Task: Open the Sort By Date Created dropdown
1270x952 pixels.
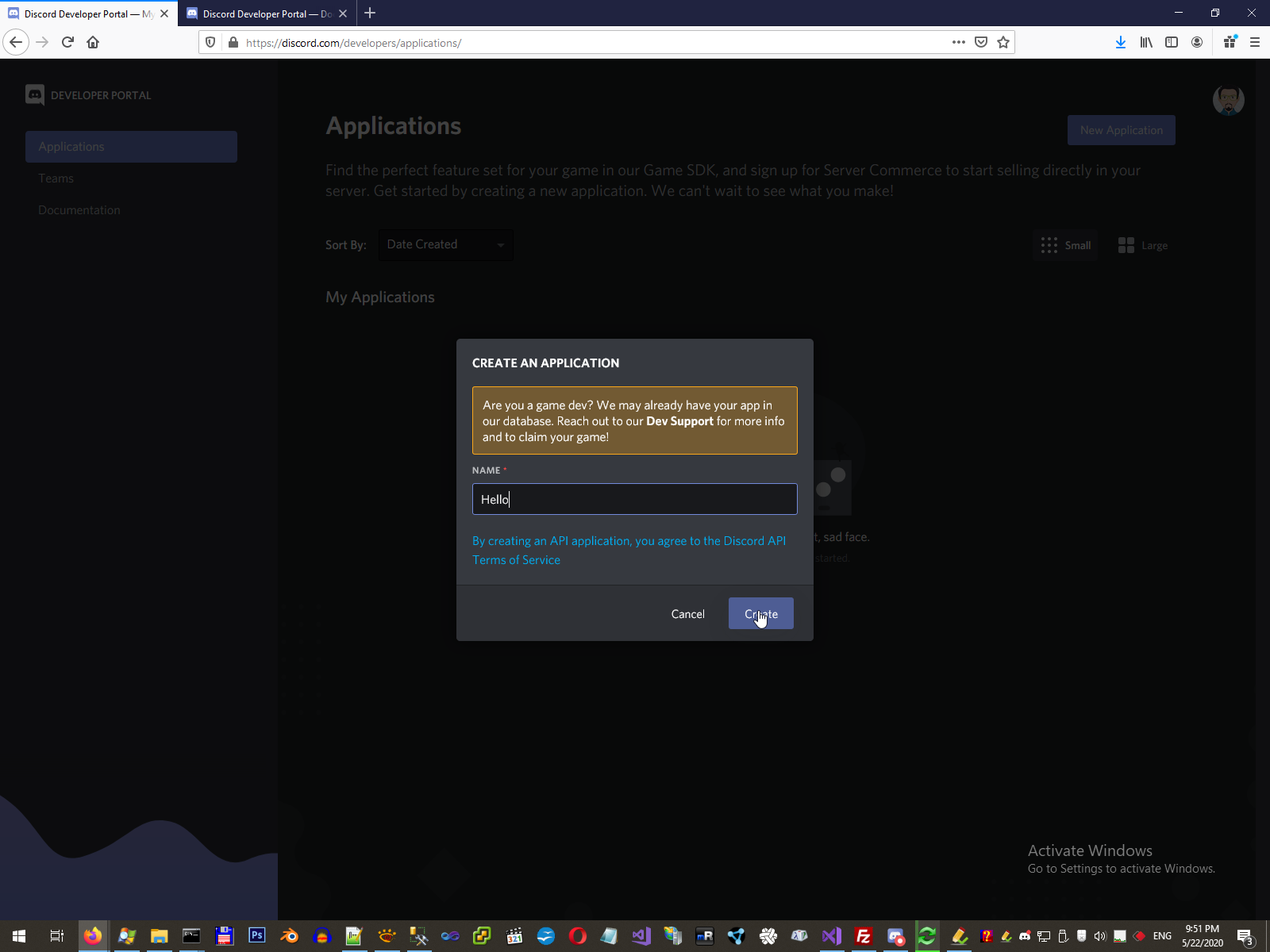Action: [x=445, y=244]
